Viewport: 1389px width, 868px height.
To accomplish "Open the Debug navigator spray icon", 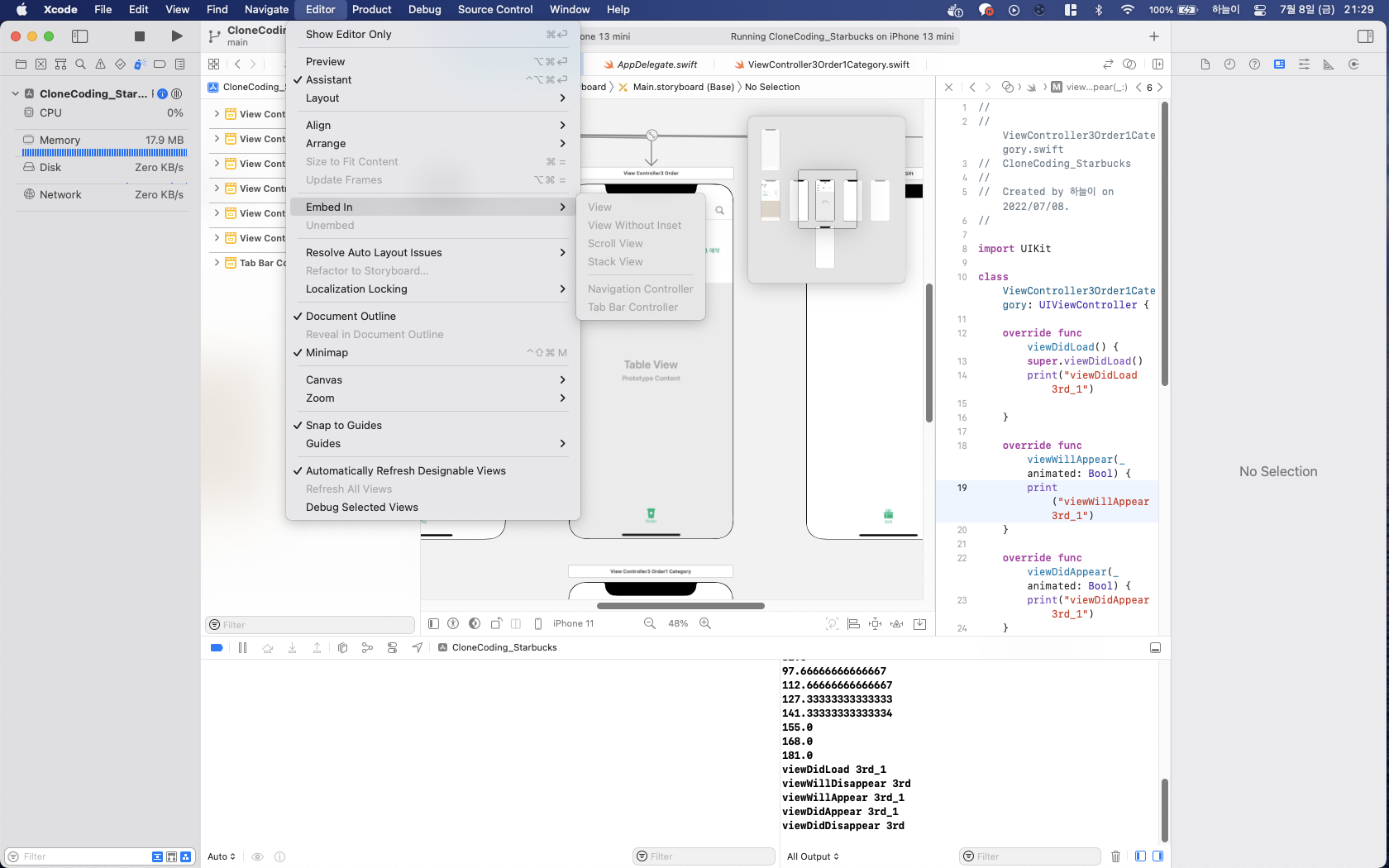I will (140, 64).
